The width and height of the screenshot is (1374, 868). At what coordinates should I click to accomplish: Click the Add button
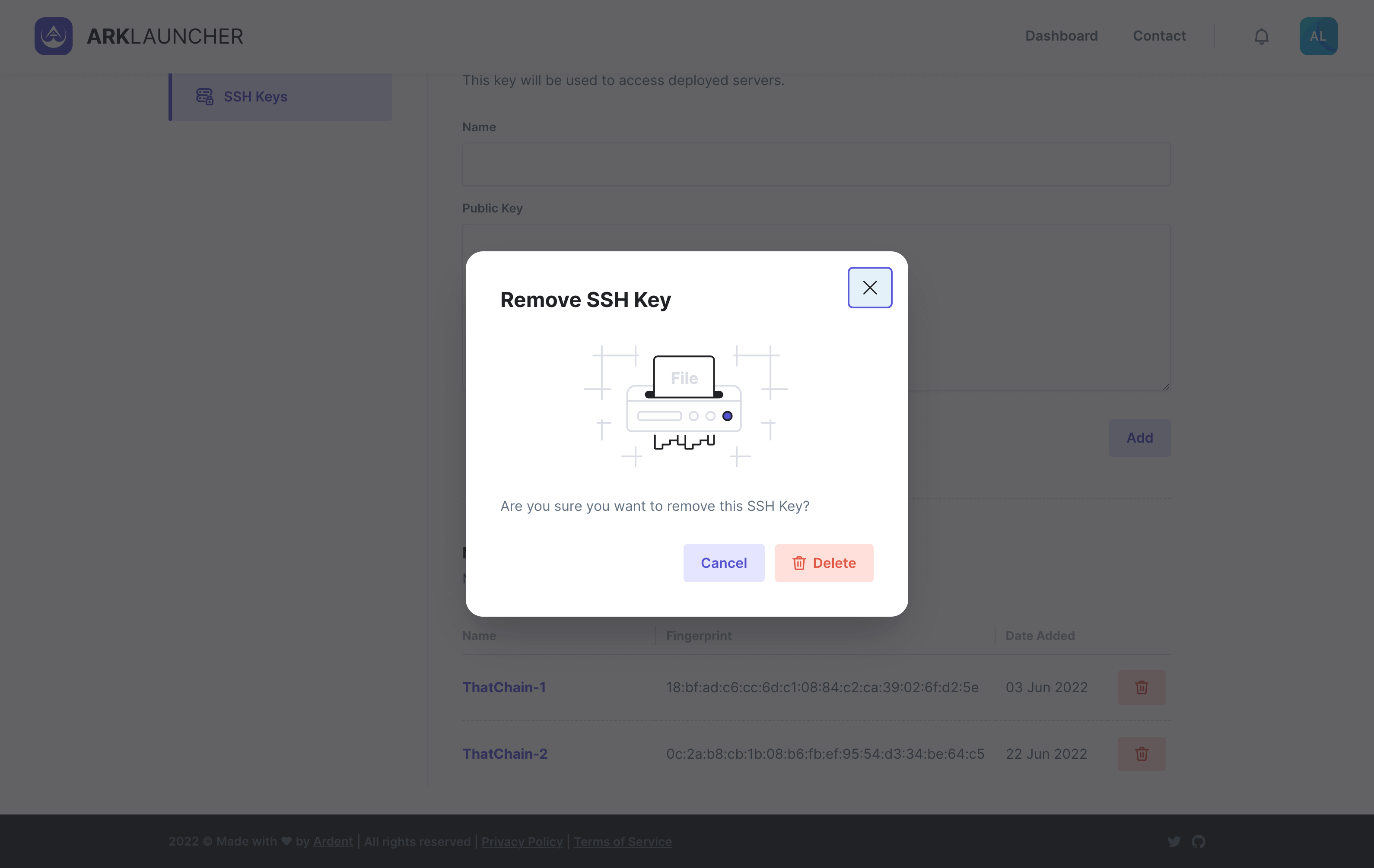click(x=1139, y=437)
